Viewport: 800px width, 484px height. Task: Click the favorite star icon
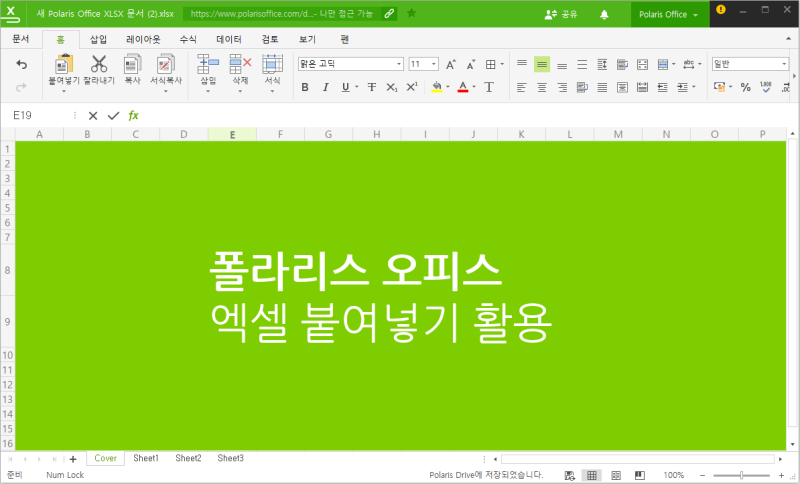[411, 13]
